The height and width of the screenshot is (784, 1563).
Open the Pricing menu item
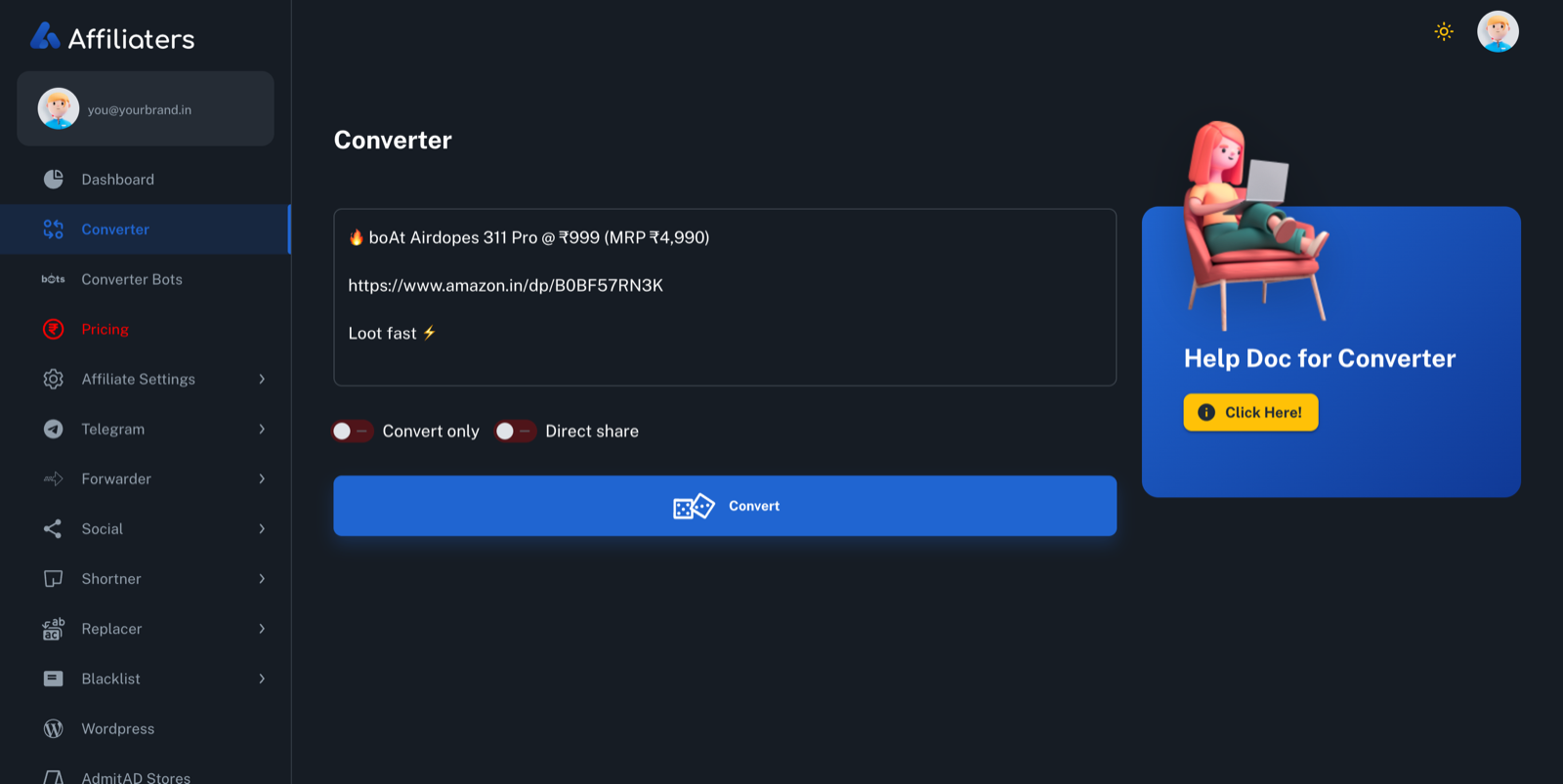pos(146,329)
